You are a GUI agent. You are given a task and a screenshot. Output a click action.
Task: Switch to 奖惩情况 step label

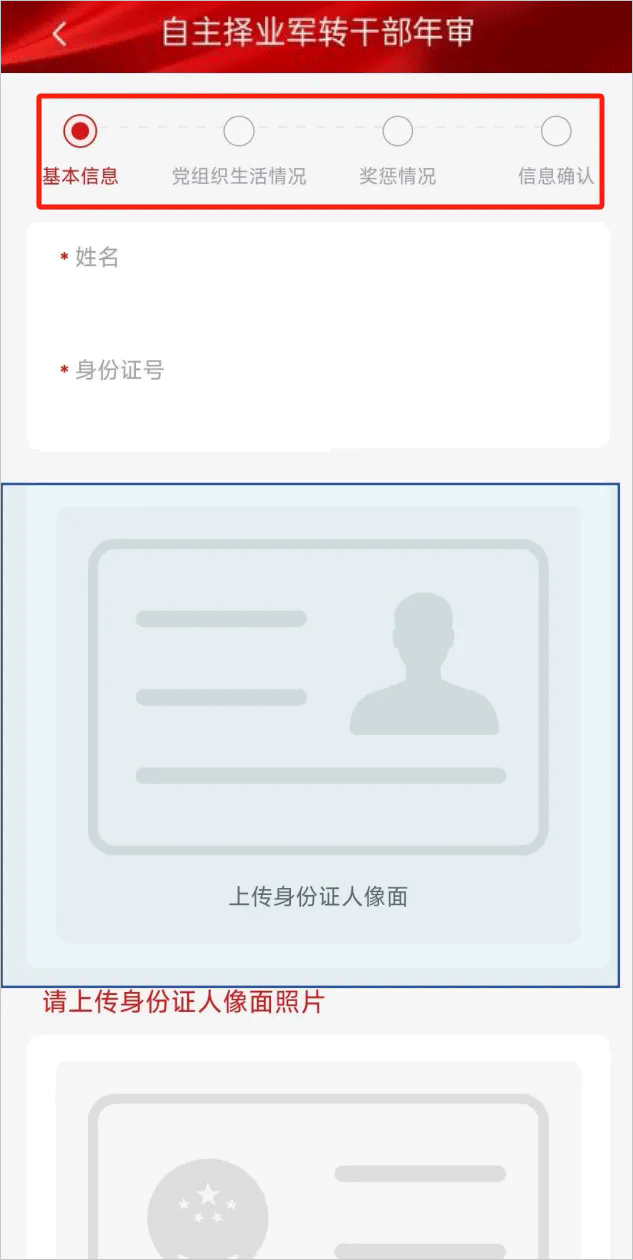(x=397, y=177)
